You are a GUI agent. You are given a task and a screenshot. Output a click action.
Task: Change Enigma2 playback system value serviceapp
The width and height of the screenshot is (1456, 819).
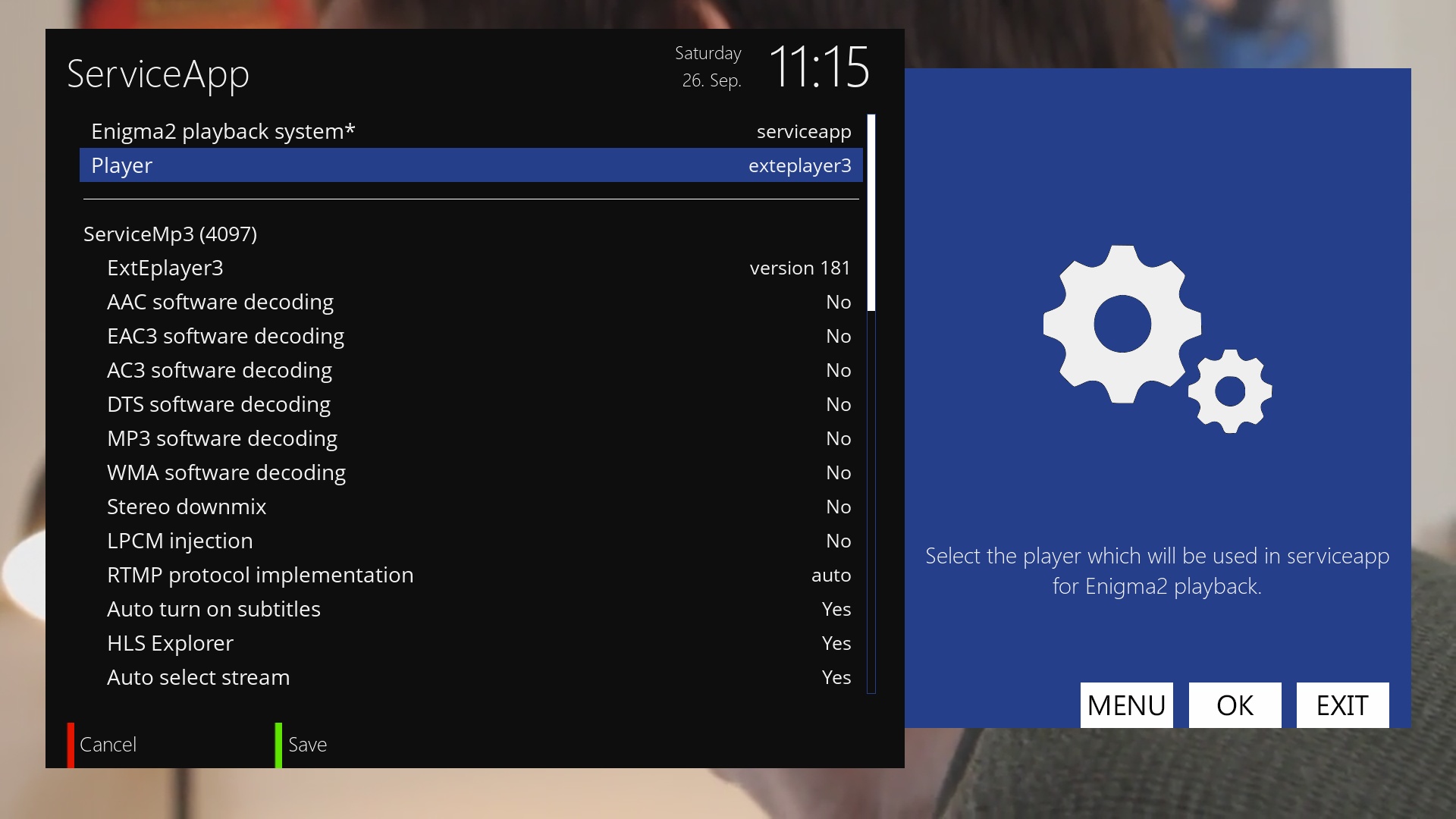pyautogui.click(x=804, y=131)
